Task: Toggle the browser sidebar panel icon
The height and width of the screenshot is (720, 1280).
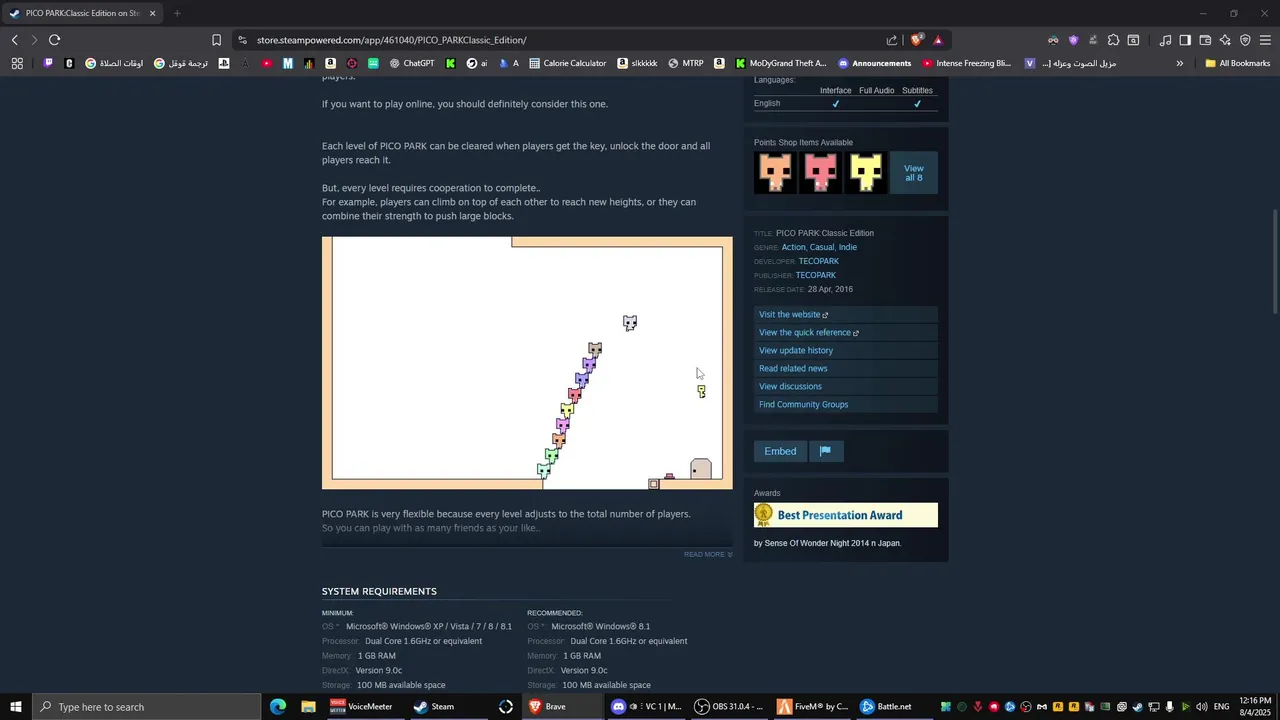Action: click(x=1185, y=40)
